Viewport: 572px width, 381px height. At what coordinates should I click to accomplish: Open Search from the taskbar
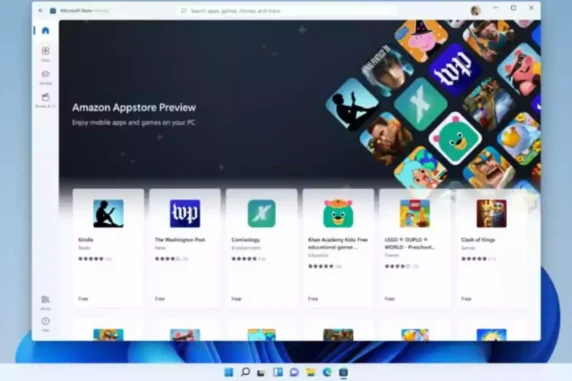(246, 372)
